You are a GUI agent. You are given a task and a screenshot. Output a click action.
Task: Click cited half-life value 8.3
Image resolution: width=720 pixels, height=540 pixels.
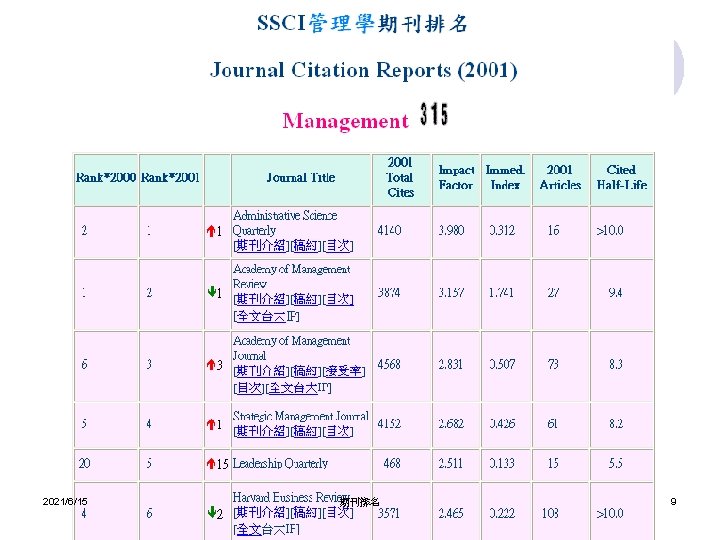pyautogui.click(x=616, y=365)
